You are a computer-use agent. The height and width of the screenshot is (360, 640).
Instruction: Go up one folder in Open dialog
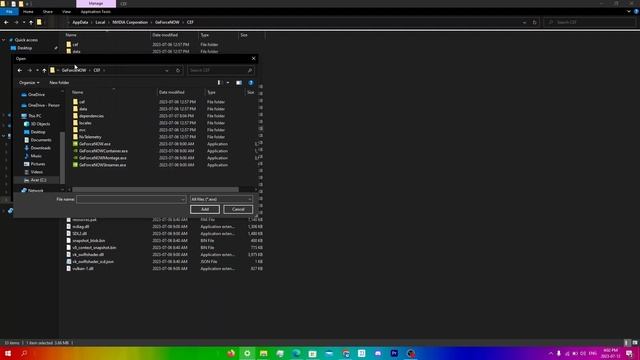pos(44,70)
